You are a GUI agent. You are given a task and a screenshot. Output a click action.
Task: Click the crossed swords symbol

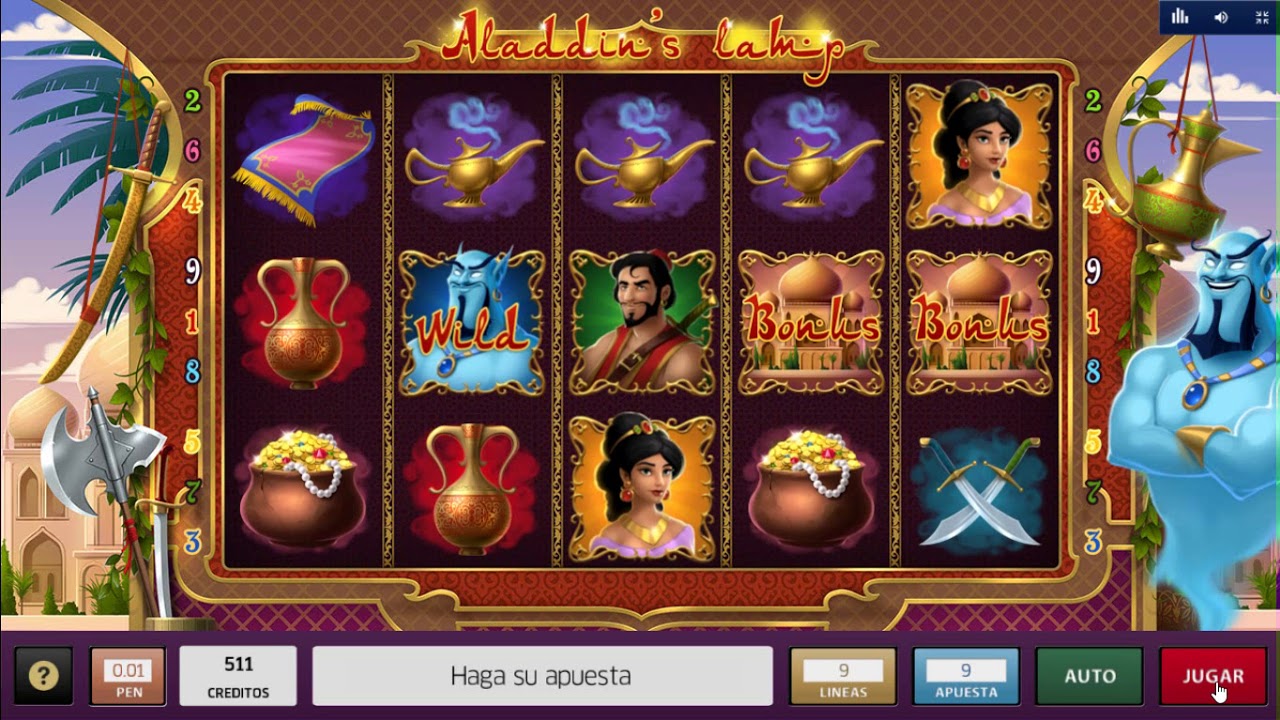pyautogui.click(x=980, y=489)
